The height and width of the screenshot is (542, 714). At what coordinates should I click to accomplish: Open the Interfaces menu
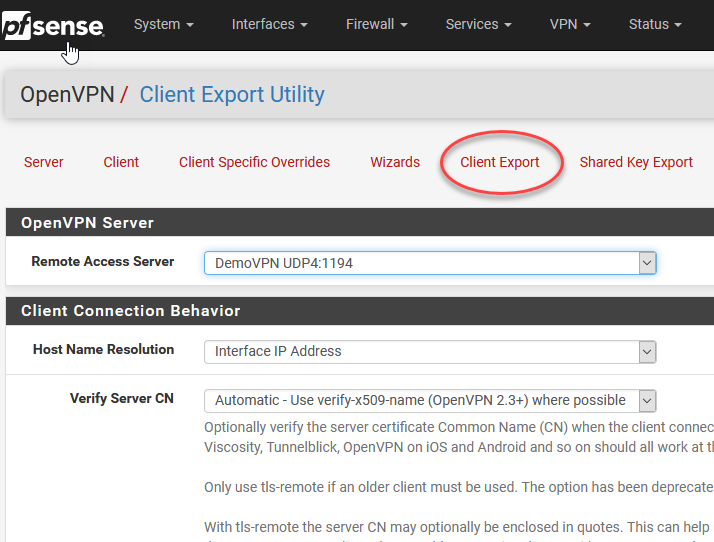(270, 24)
